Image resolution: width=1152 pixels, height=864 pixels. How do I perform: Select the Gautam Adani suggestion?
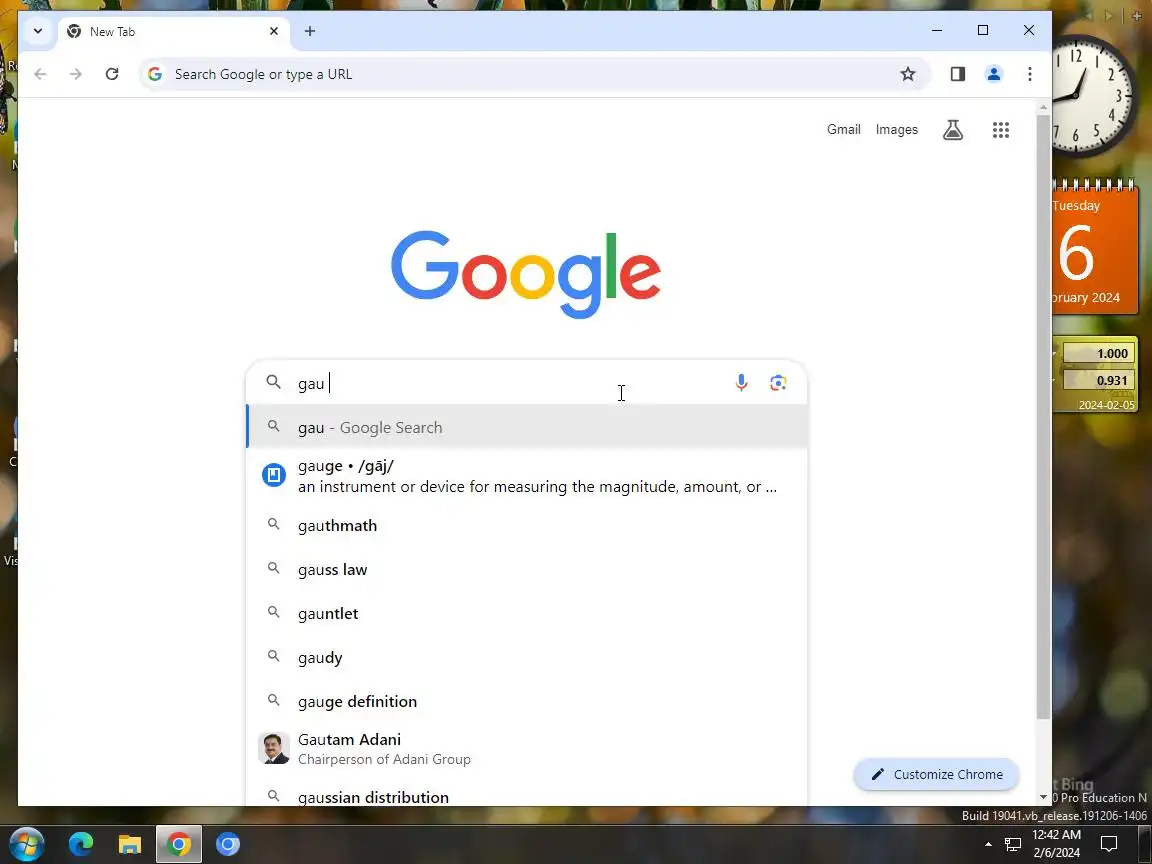[x=527, y=749]
